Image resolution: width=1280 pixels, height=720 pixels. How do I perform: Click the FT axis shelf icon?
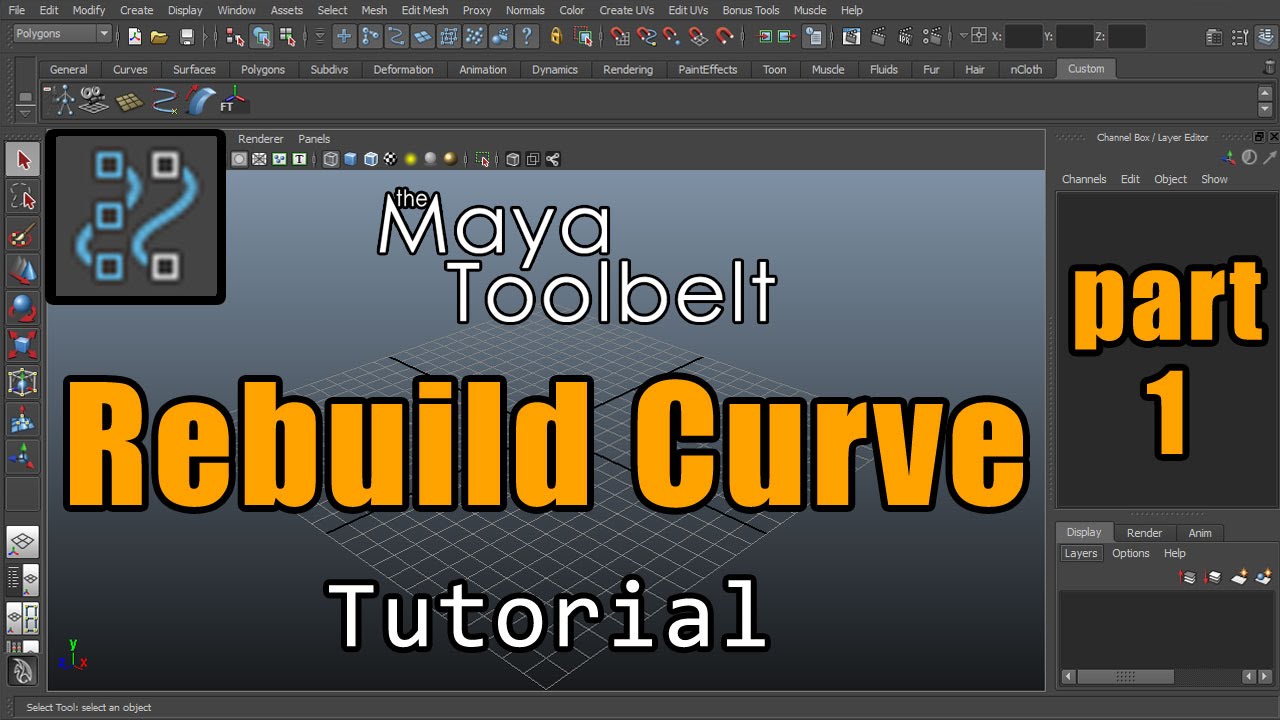tap(233, 100)
